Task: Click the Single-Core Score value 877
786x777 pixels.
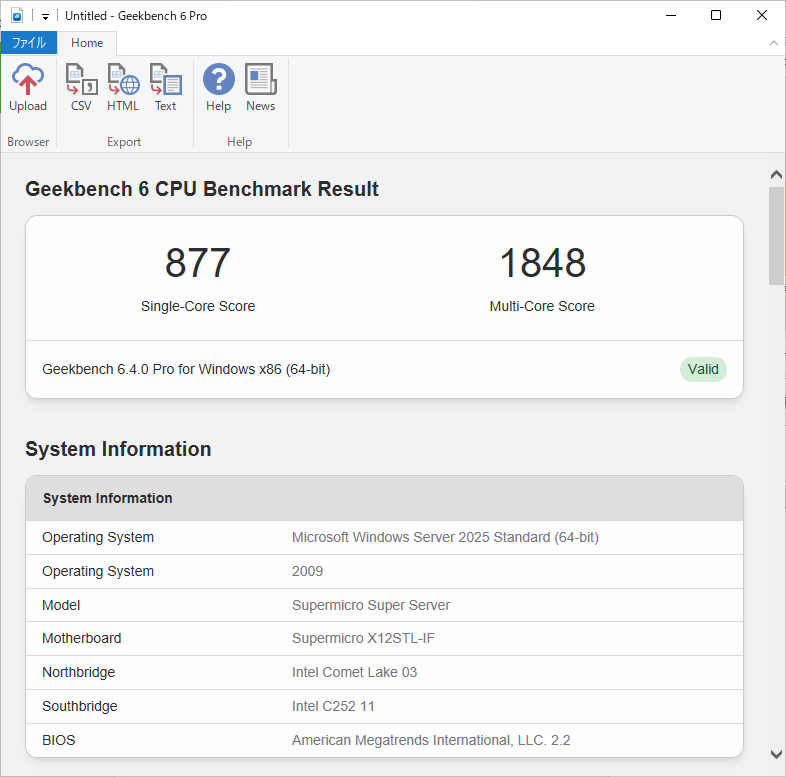Action: tap(198, 263)
